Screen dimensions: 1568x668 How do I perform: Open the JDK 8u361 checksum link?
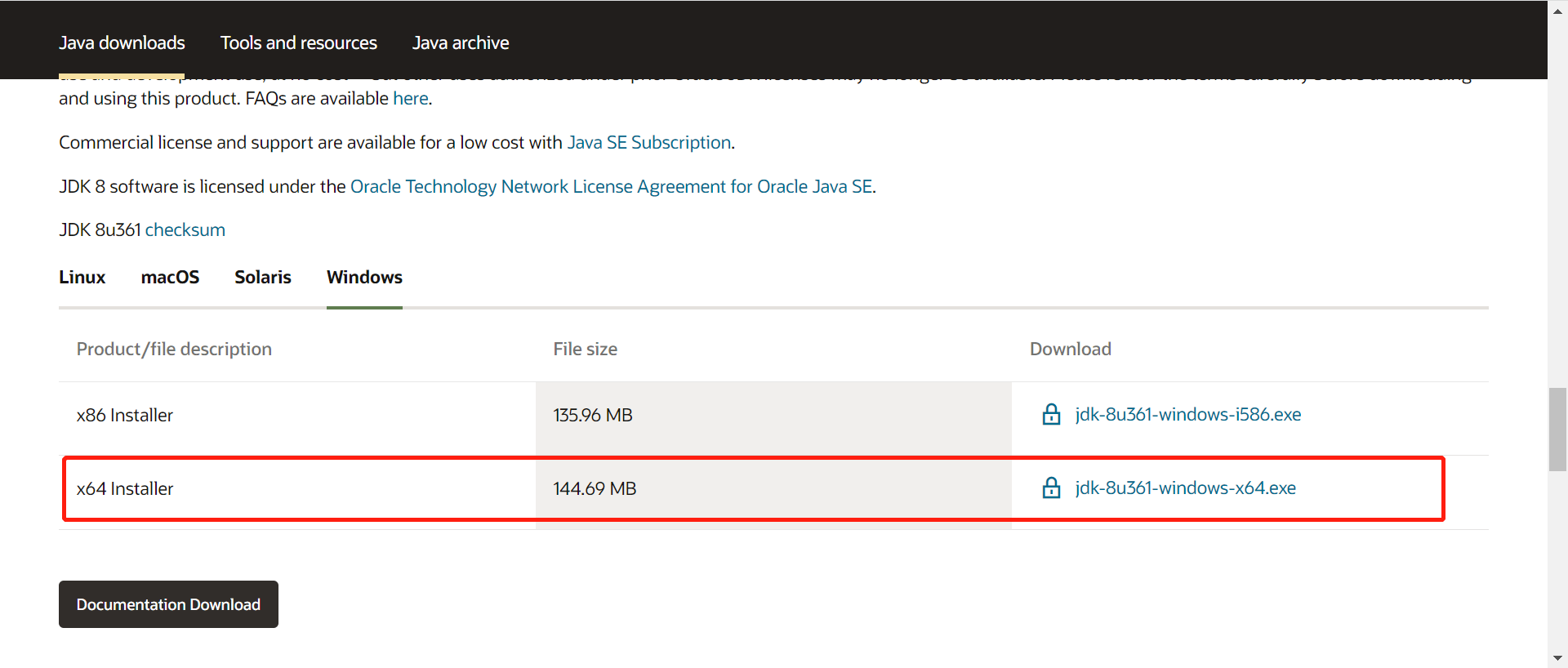pyautogui.click(x=185, y=230)
